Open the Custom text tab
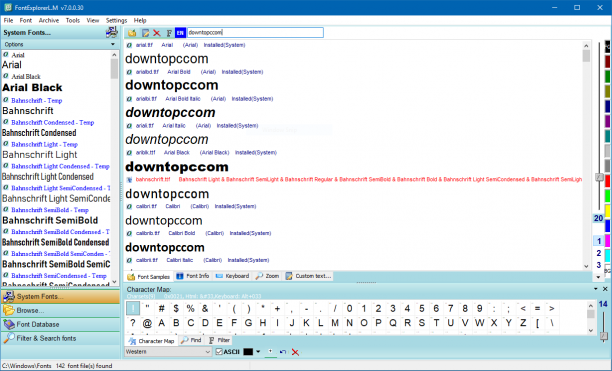 coord(309,276)
